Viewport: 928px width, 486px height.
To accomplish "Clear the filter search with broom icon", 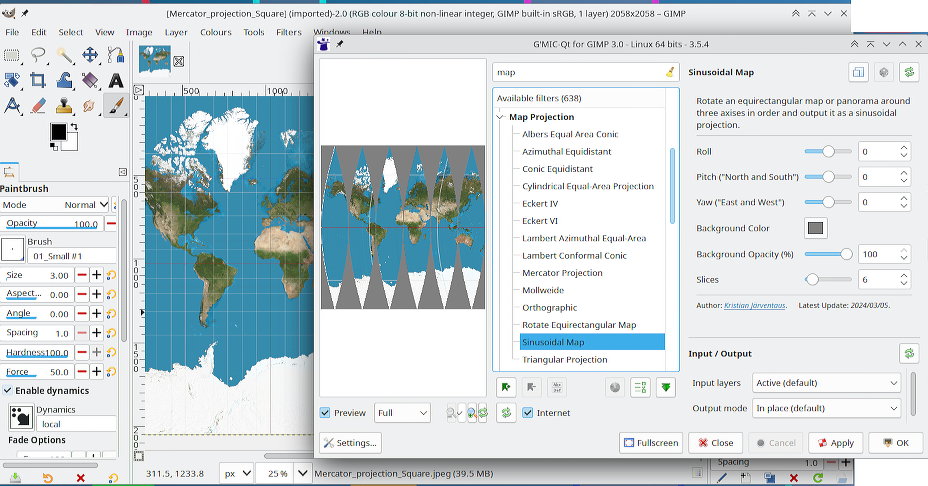I will 669,73.
